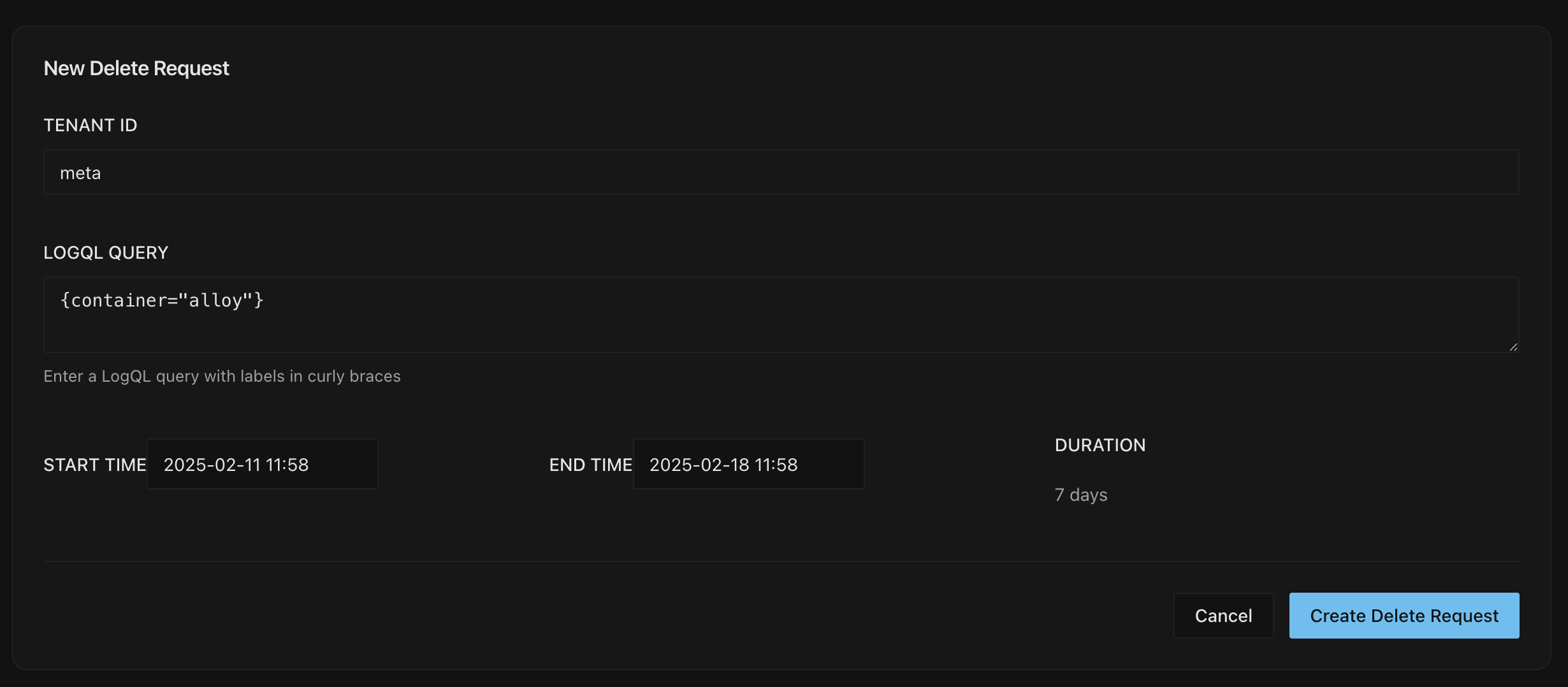Screen dimensions: 1568x687
Task: Click the LogQL helper hint text
Action: click(222, 376)
